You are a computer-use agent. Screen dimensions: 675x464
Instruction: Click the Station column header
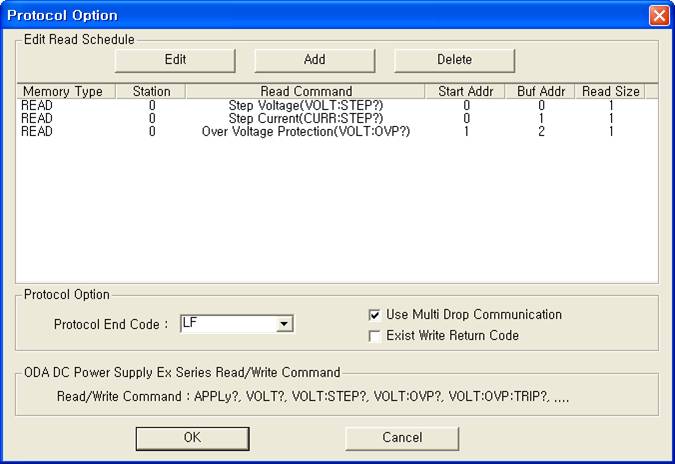click(x=151, y=91)
